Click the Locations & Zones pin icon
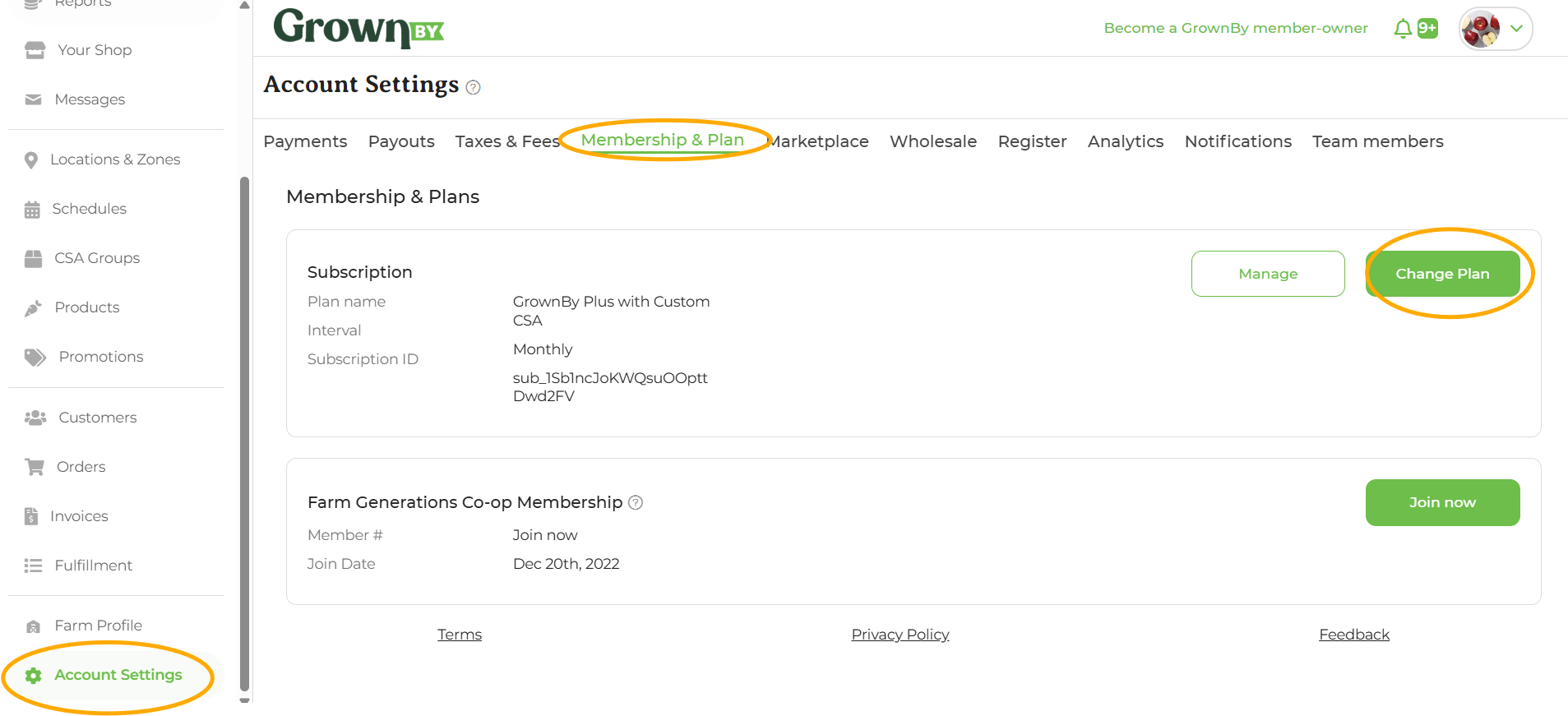The height and width of the screenshot is (716, 1568). click(x=31, y=159)
